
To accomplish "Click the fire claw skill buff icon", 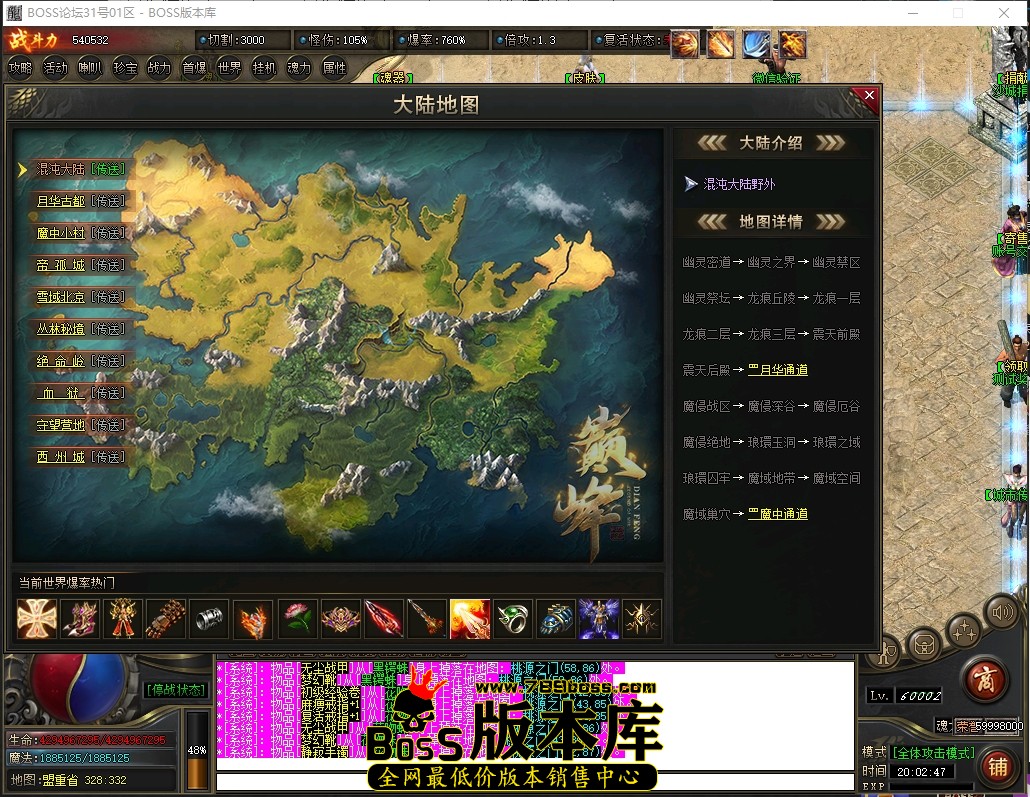I will (792, 43).
